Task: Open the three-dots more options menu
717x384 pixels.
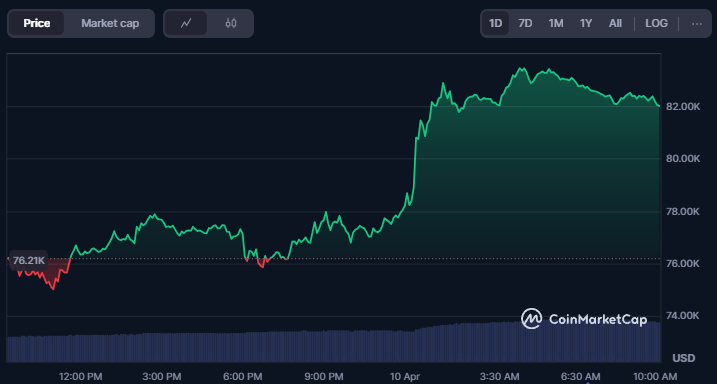Action: tap(696, 23)
